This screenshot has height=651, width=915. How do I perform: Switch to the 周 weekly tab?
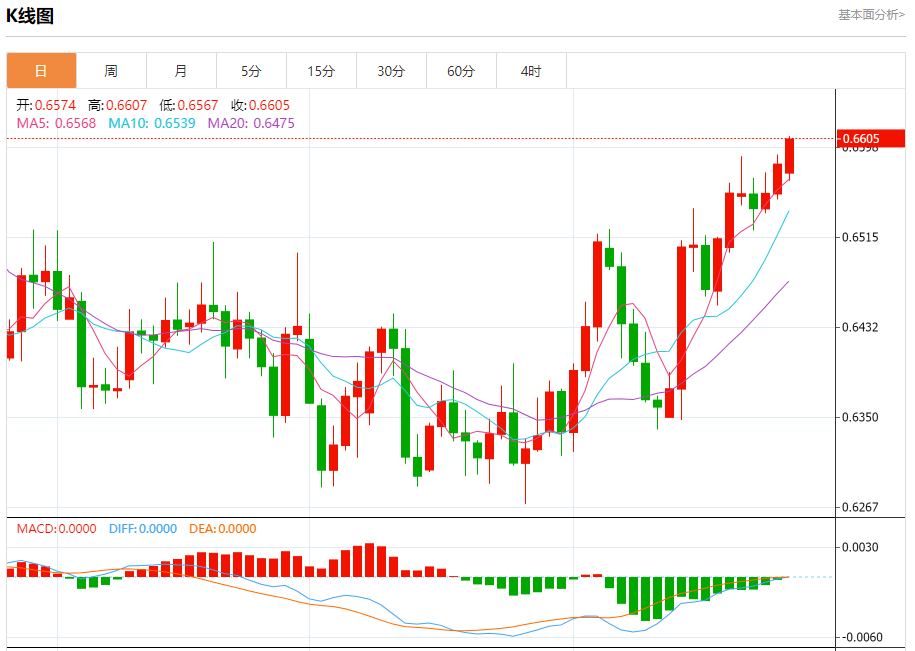(x=111, y=71)
